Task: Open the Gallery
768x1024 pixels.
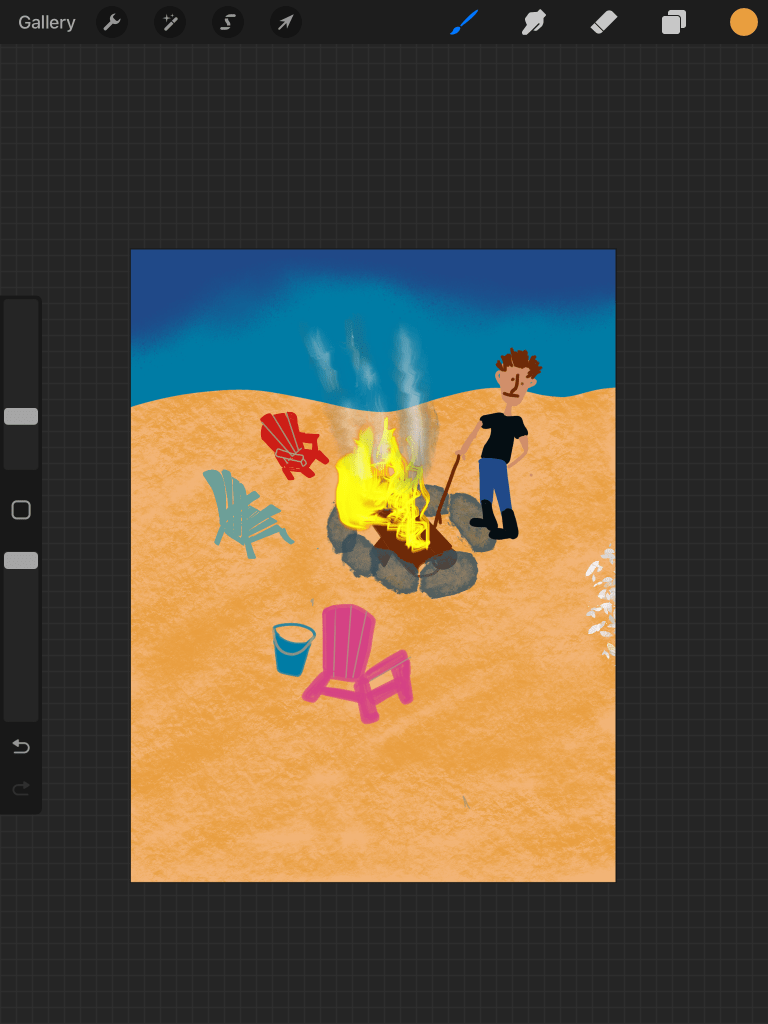Action: click(x=47, y=22)
